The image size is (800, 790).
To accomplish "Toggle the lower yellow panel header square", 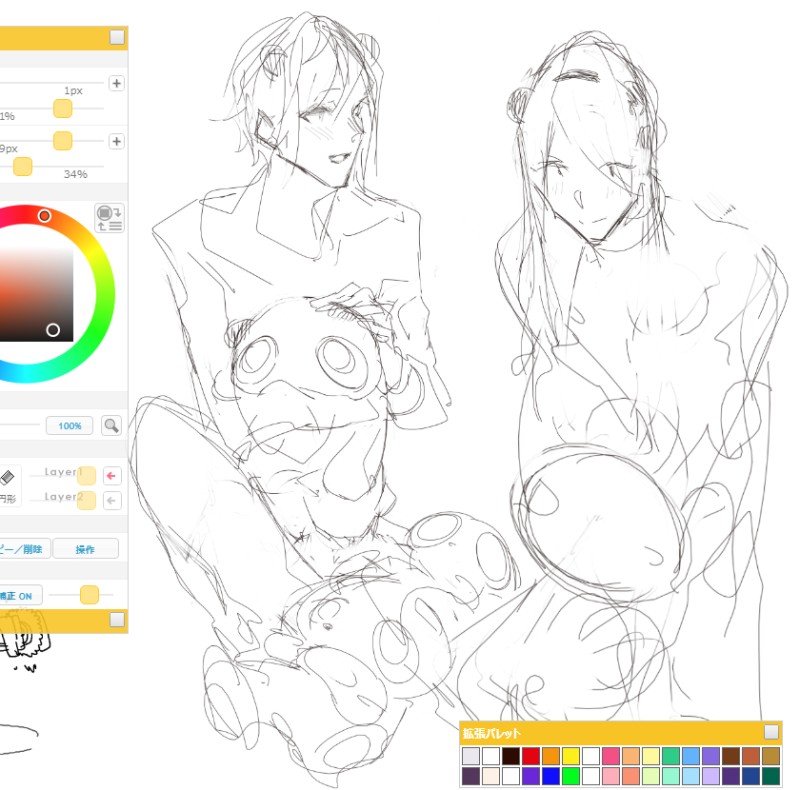I will pos(117,620).
